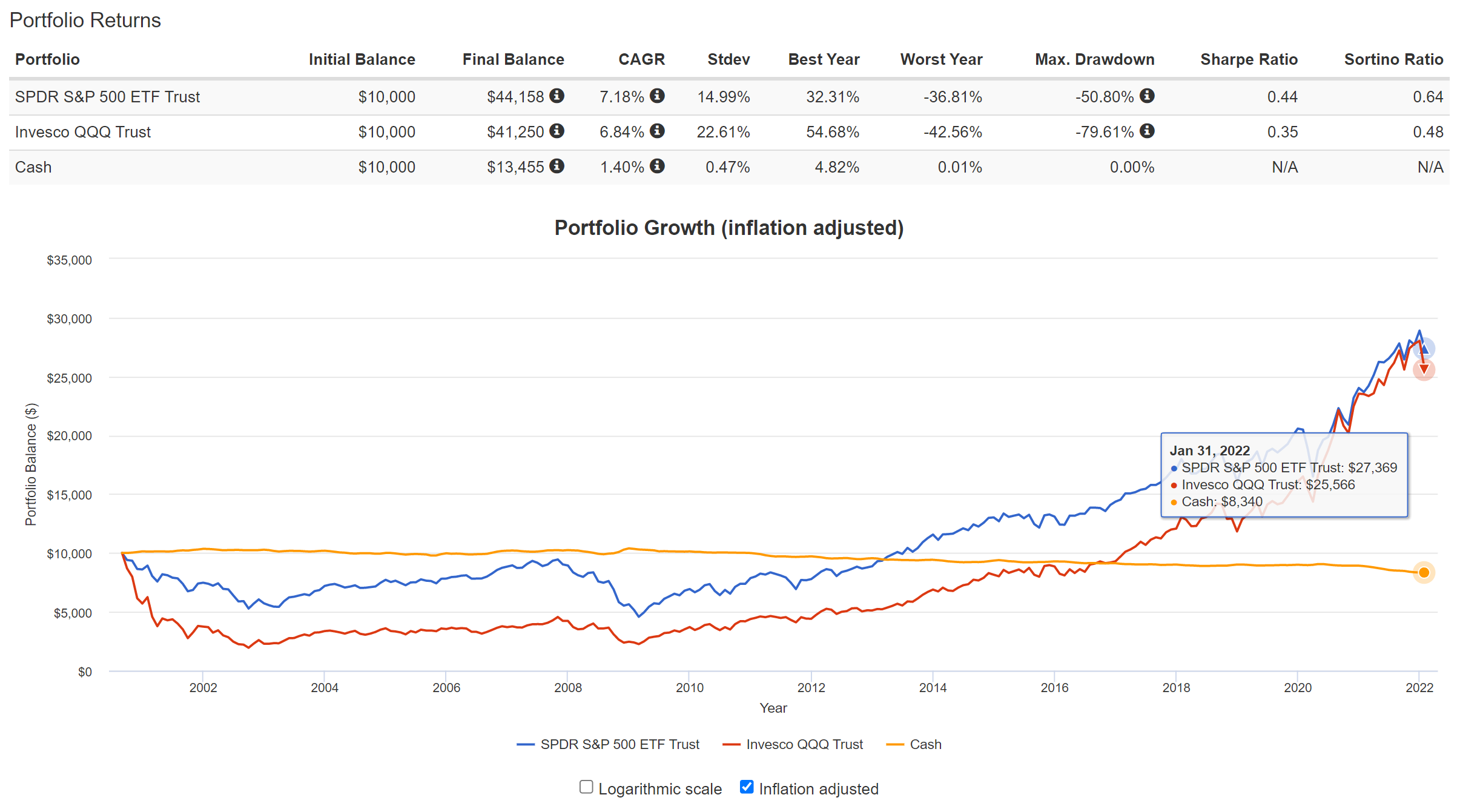Click info icon beside QQQ CAGR 6.84%
1460x812 pixels.
pos(657,131)
